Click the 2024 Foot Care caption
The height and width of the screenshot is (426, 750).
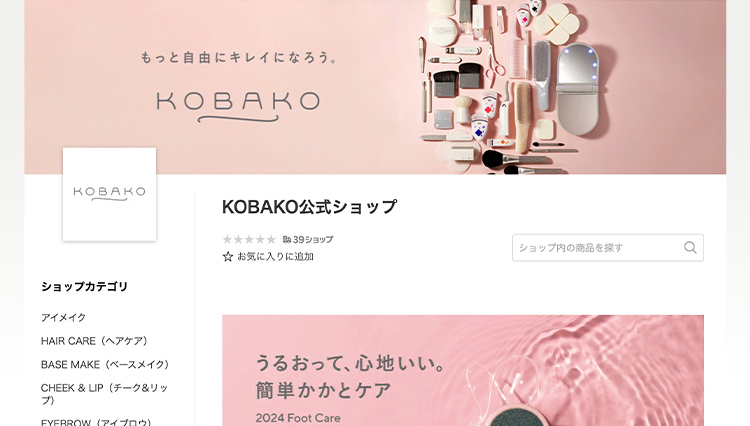pos(298,418)
